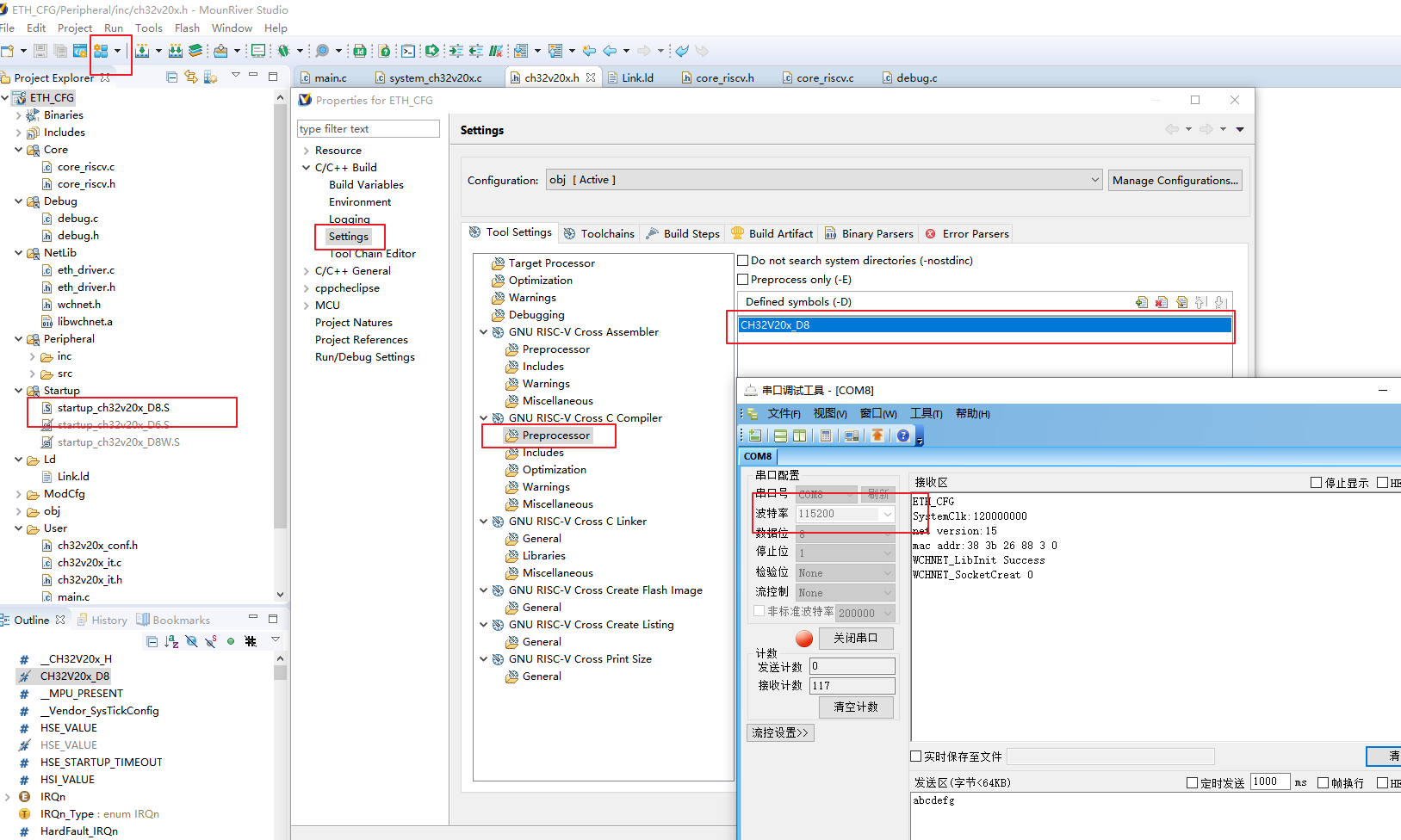Click the search magnifier toolbar icon
The width and height of the screenshot is (1401, 840).
click(x=322, y=51)
